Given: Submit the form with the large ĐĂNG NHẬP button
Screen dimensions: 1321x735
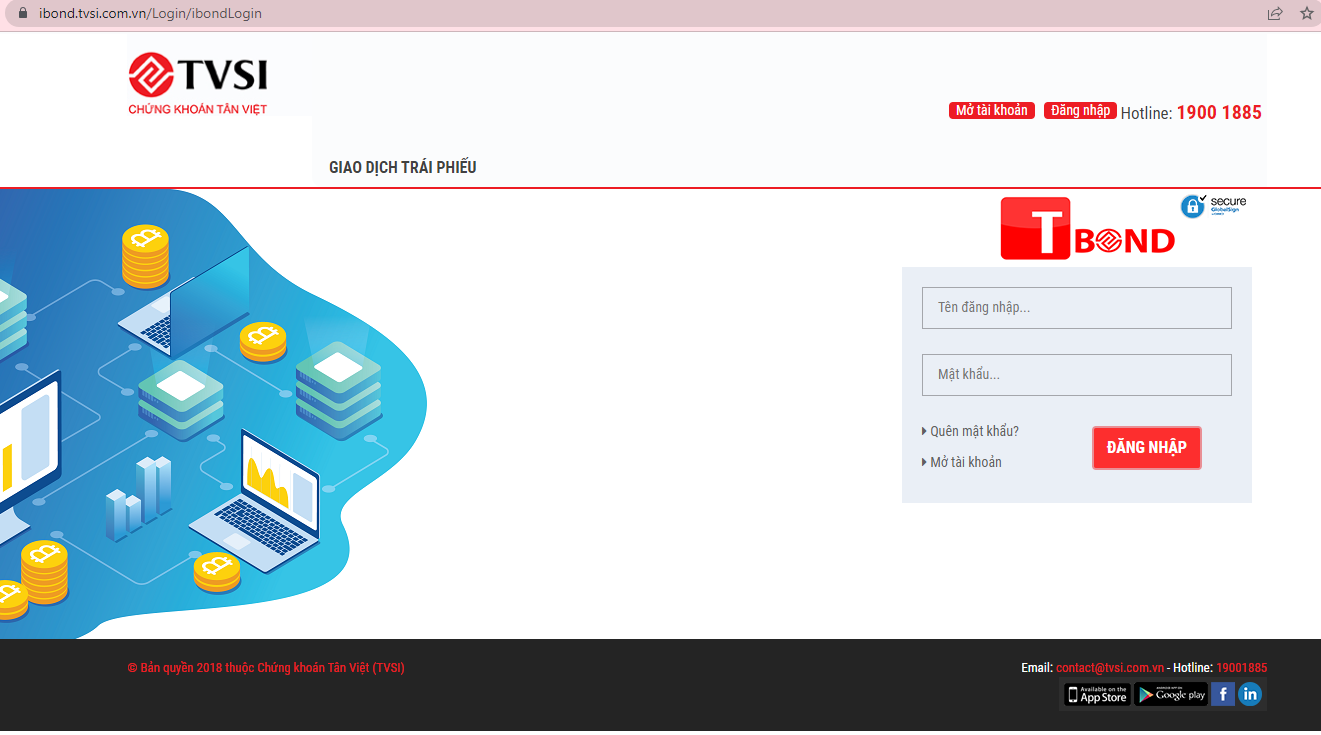Looking at the screenshot, I should point(1146,448).
